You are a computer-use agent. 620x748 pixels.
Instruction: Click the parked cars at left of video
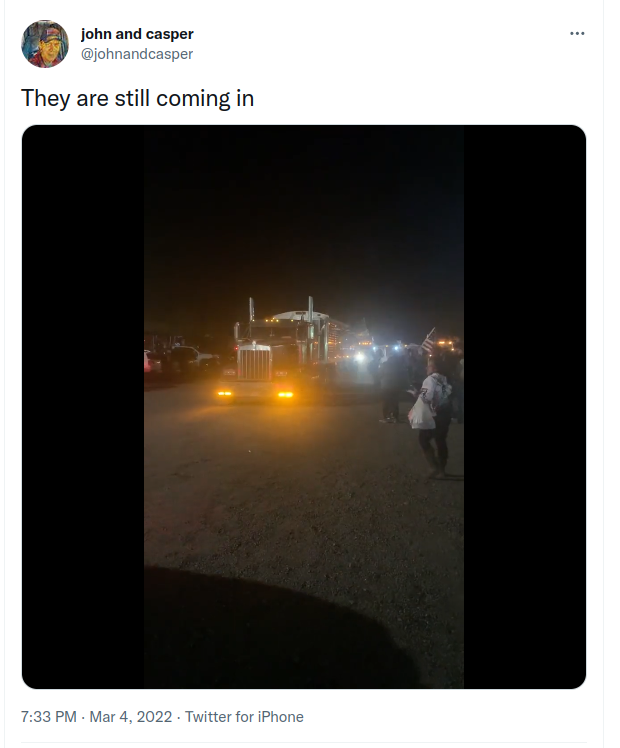point(179,360)
